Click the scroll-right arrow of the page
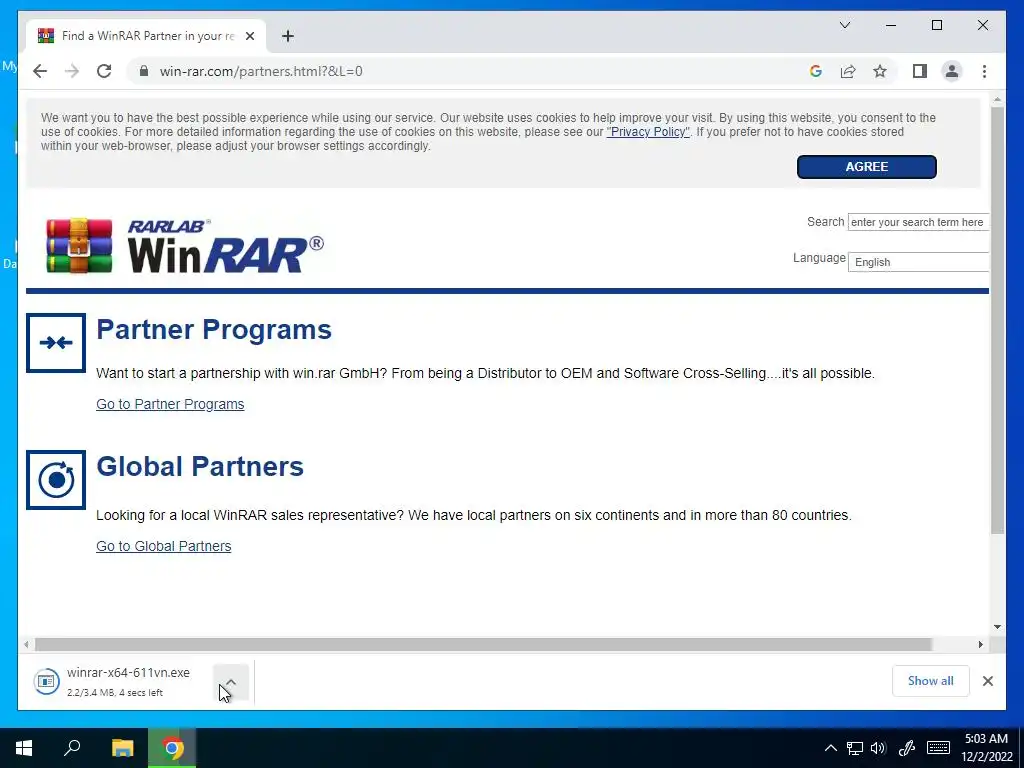Screen dimensions: 1024x768 click(980, 645)
